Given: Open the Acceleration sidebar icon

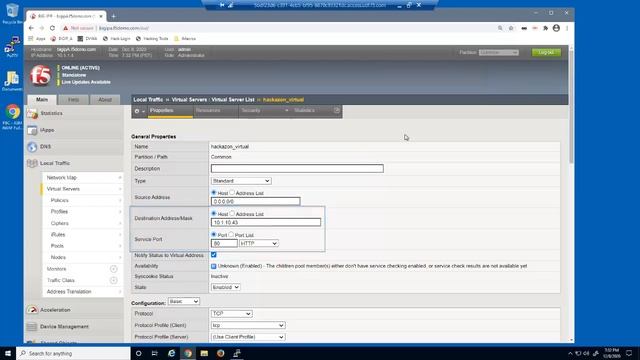Looking at the screenshot, I should [32, 310].
